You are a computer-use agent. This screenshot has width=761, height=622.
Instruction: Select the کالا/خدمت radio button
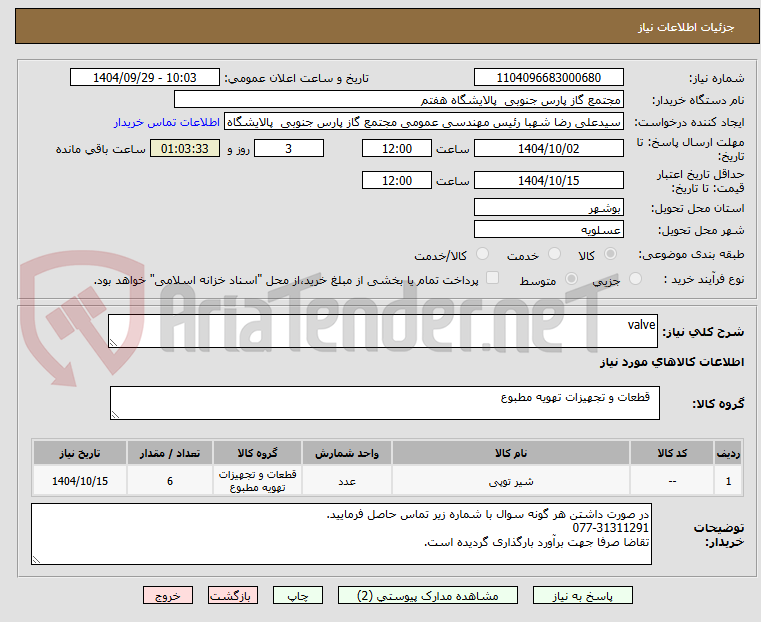[x=482, y=254]
